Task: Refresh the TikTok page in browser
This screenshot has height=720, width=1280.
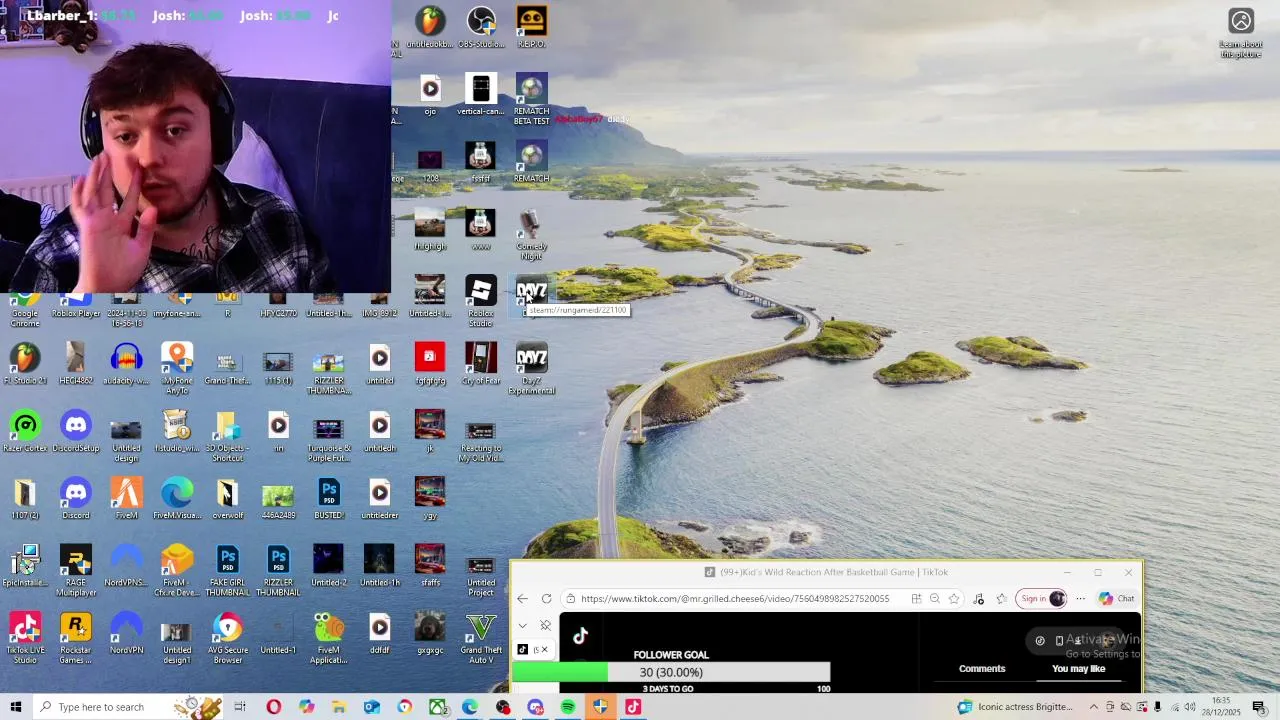Action: coord(546,599)
